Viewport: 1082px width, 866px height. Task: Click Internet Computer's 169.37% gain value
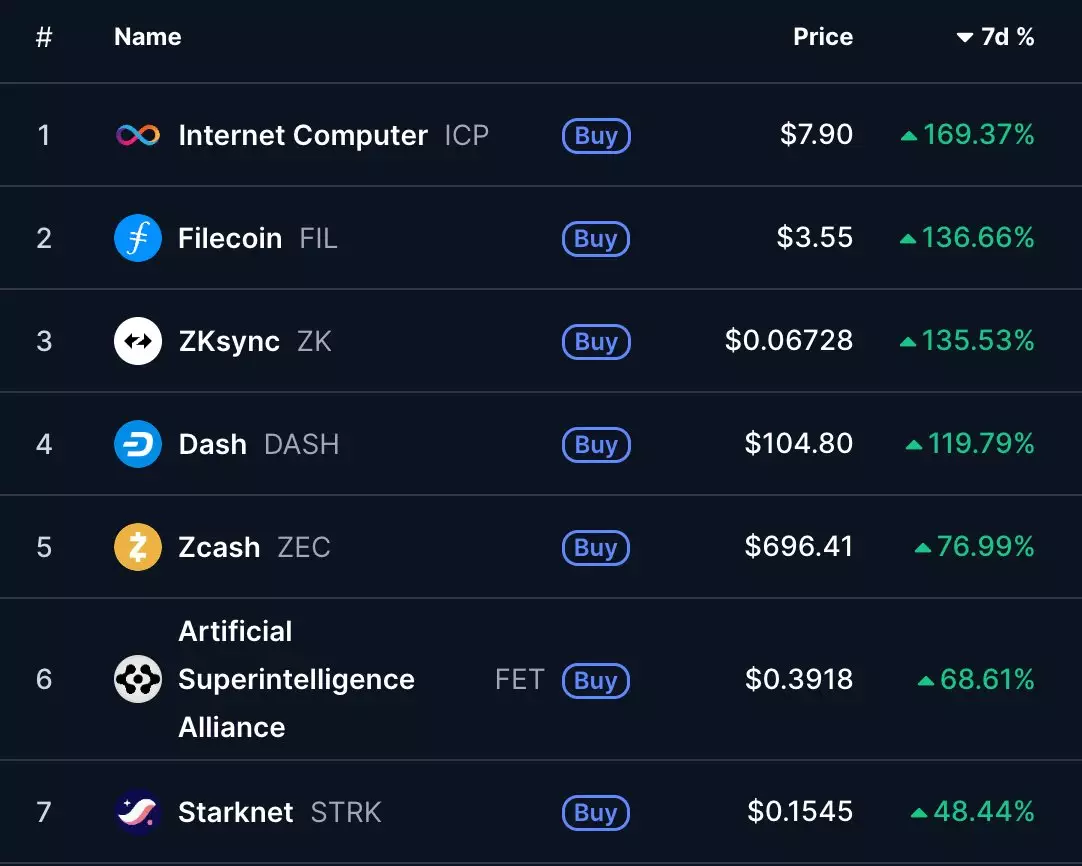coord(978,135)
